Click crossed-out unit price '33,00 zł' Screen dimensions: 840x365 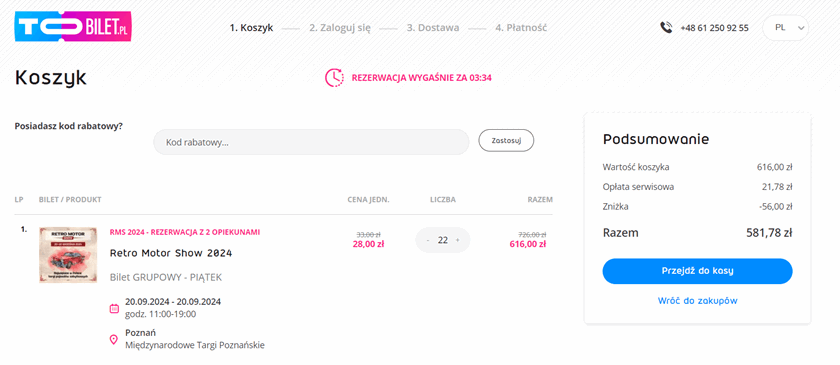[369, 235]
